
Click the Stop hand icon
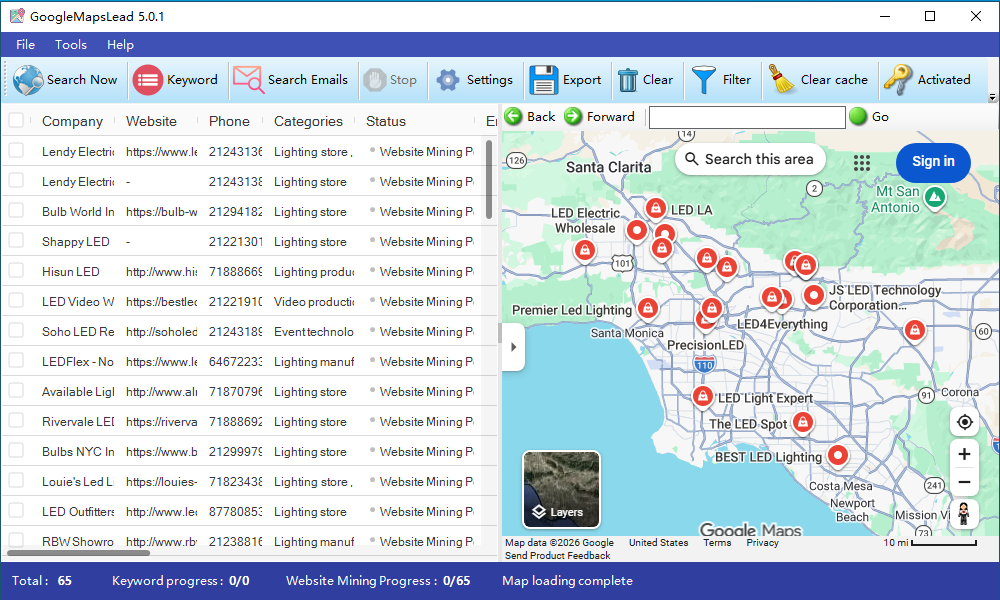coord(374,80)
